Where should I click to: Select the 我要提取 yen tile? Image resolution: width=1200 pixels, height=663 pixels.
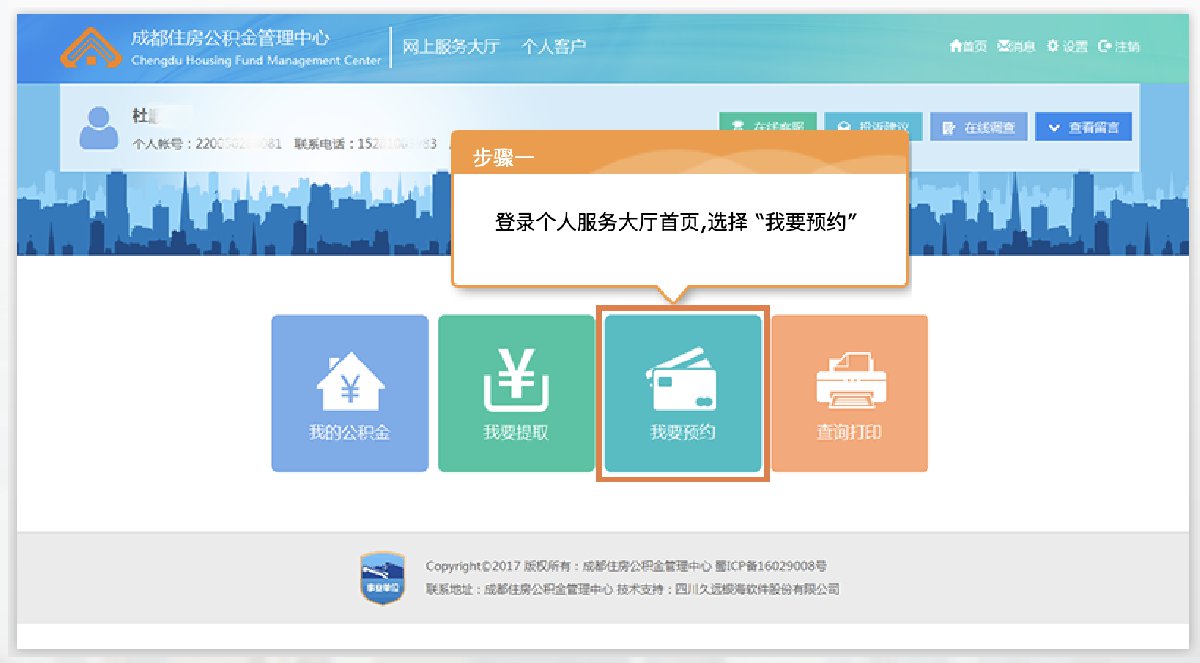(516, 393)
